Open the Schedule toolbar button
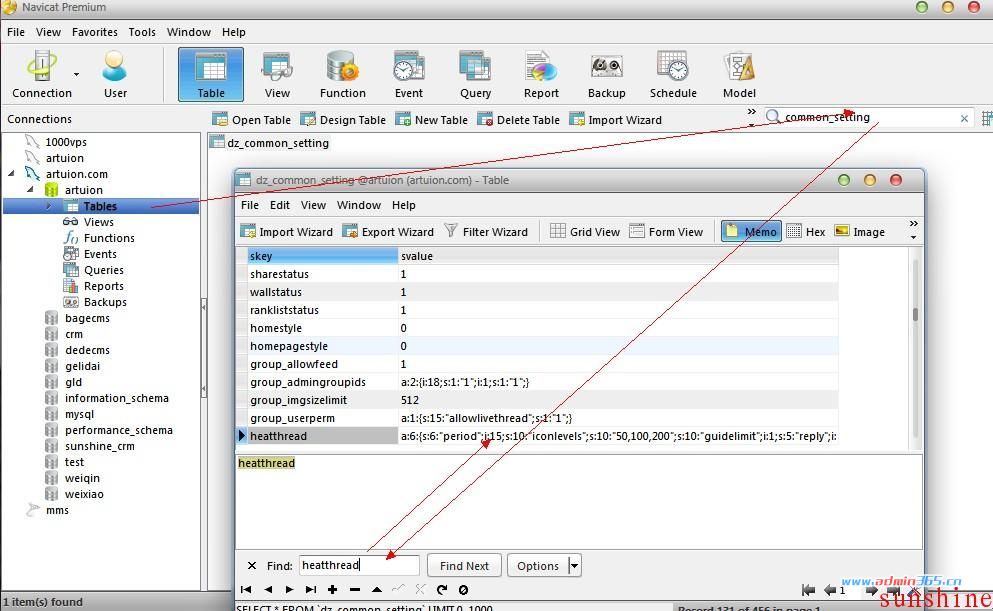993x611 pixels. (x=673, y=75)
